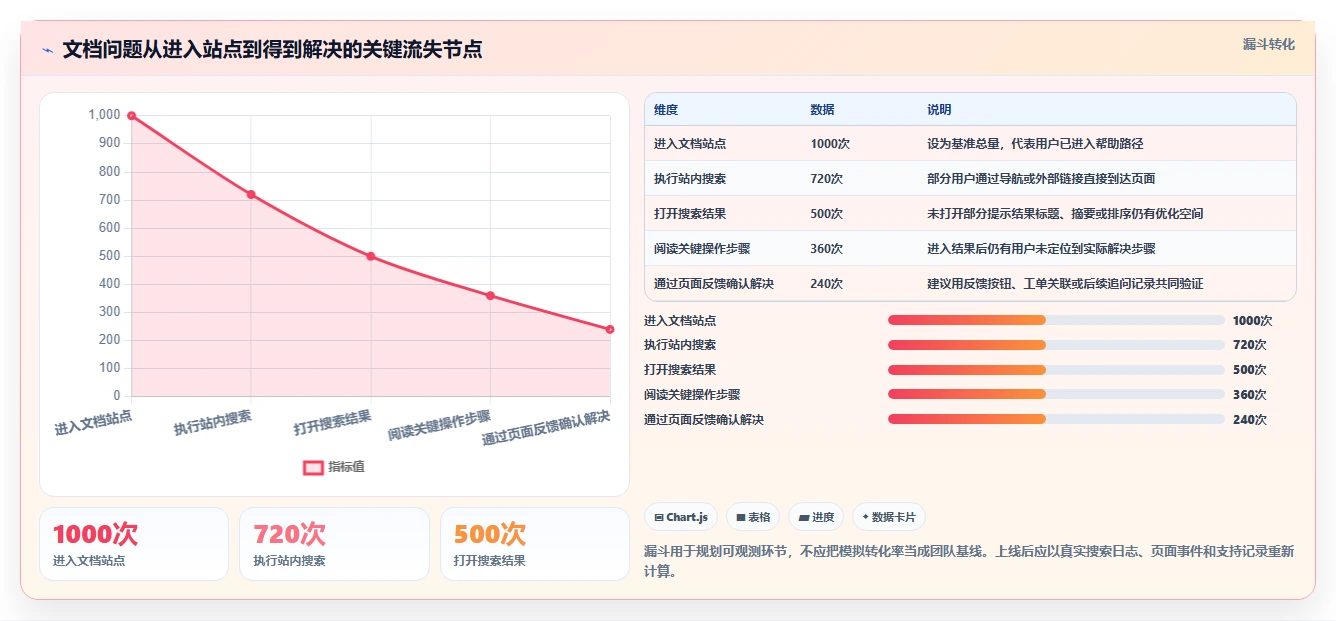1336x621 pixels.
Task: Click the 执行站内搜索 progress bar
Action: click(1056, 345)
